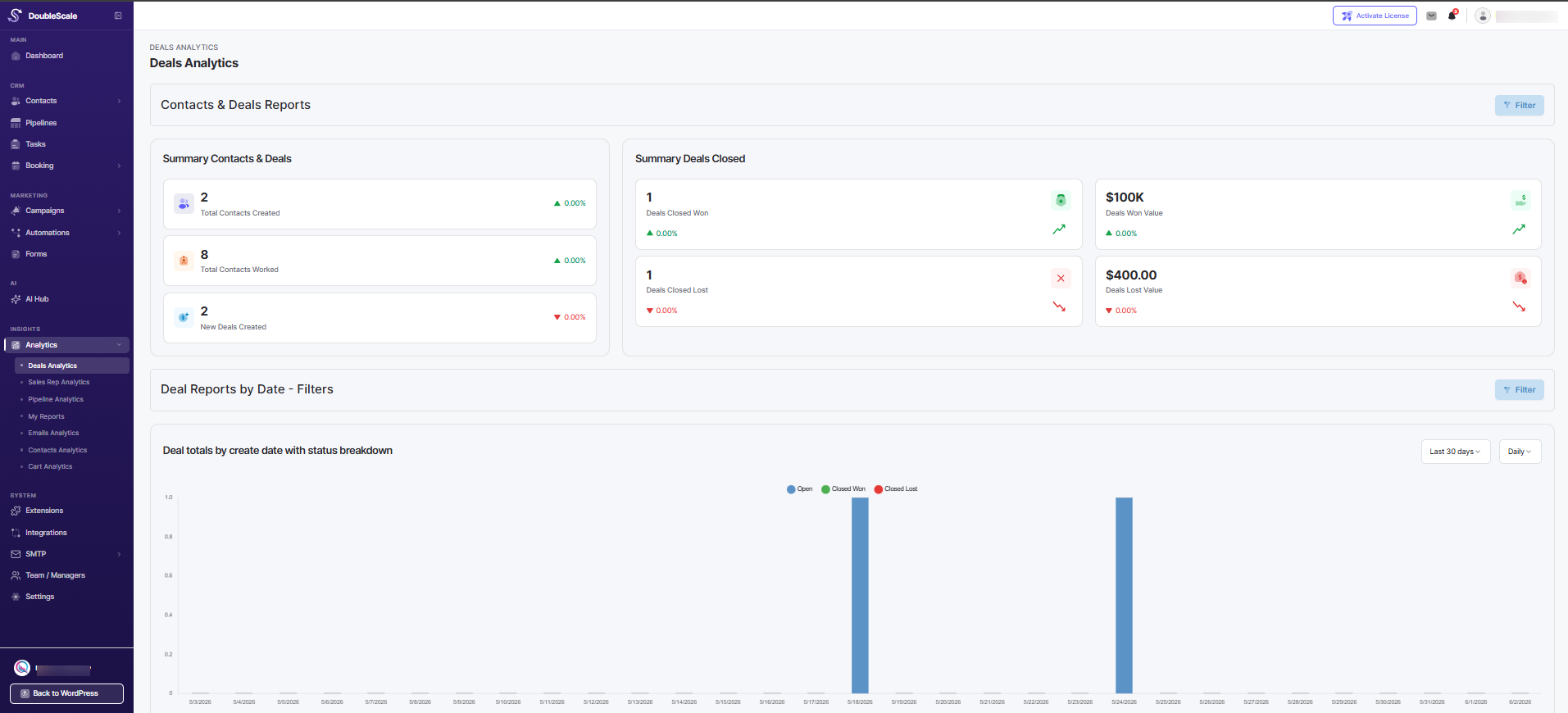Open the mail envelope icon in header
The image size is (1568, 713).
[x=1431, y=16]
